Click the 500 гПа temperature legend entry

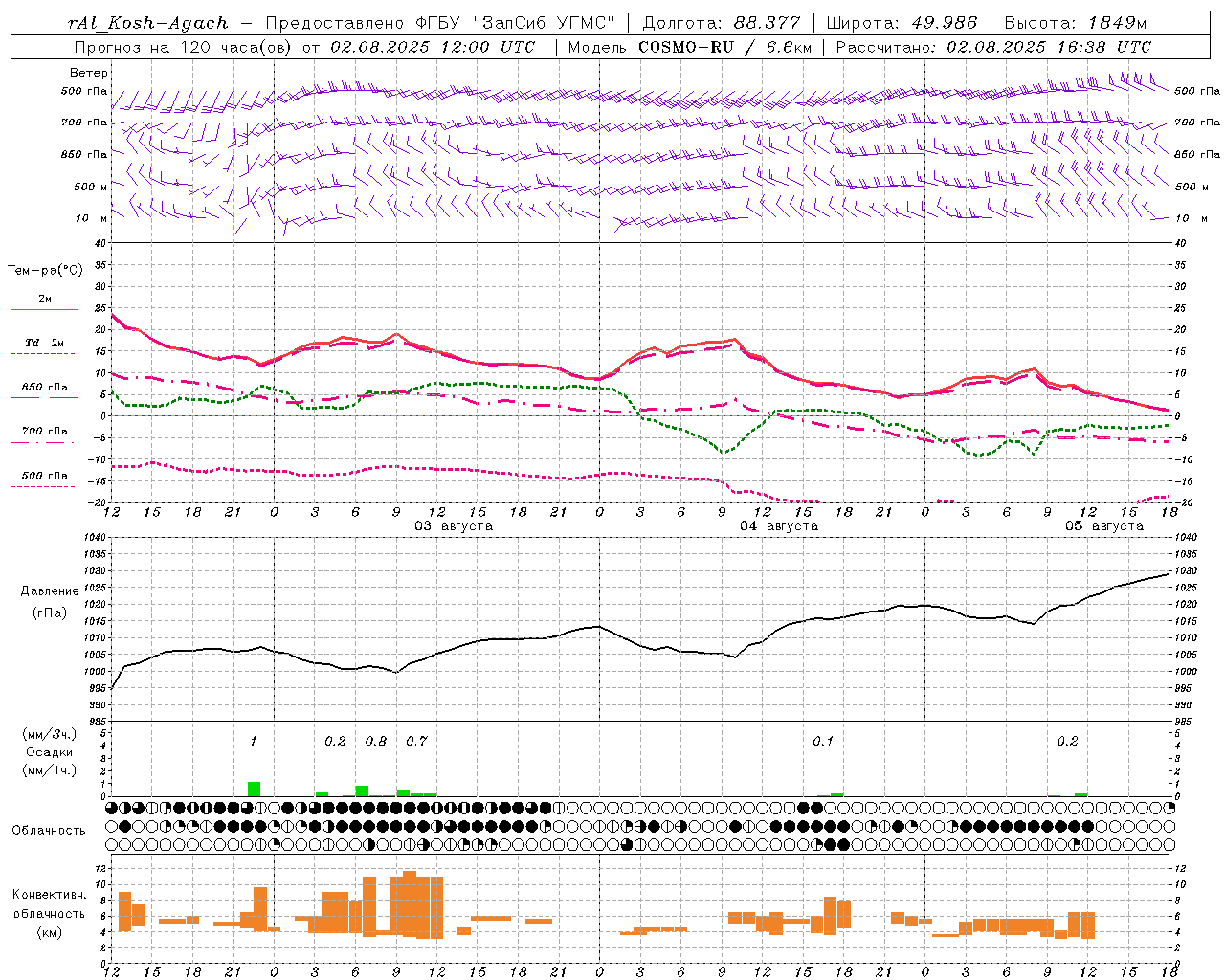[45, 476]
